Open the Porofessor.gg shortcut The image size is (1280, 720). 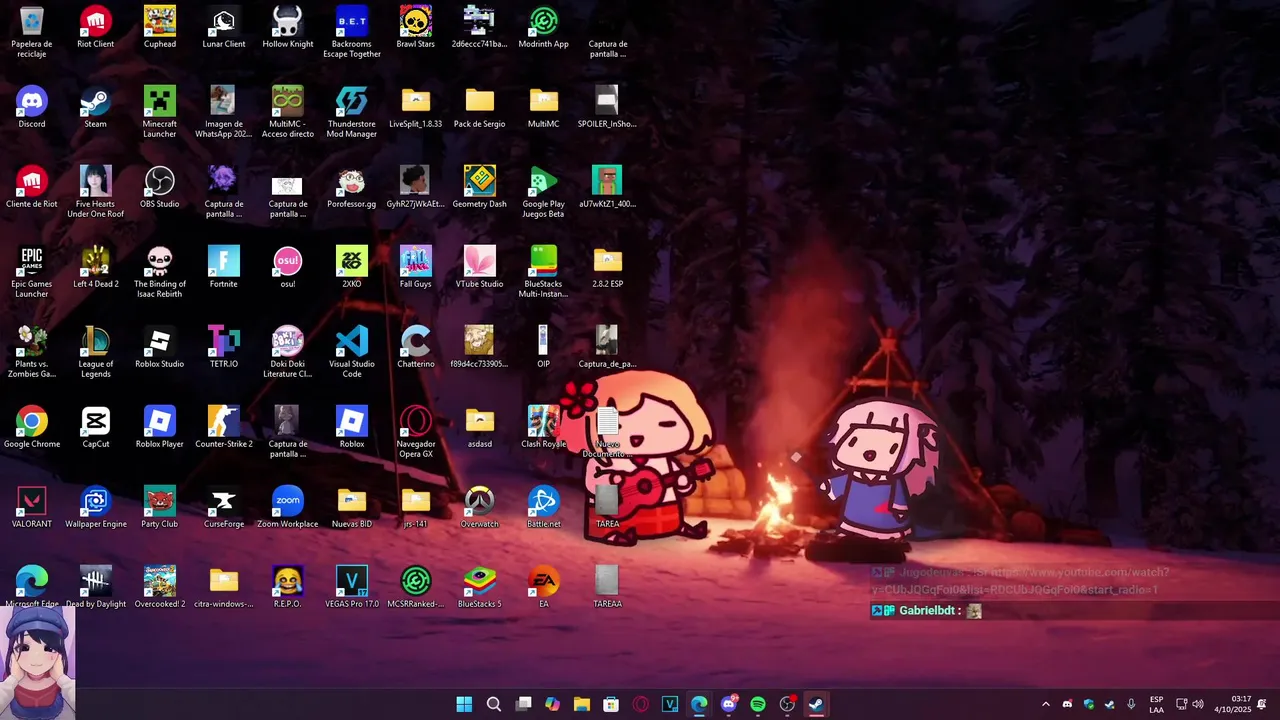pyautogui.click(x=352, y=187)
